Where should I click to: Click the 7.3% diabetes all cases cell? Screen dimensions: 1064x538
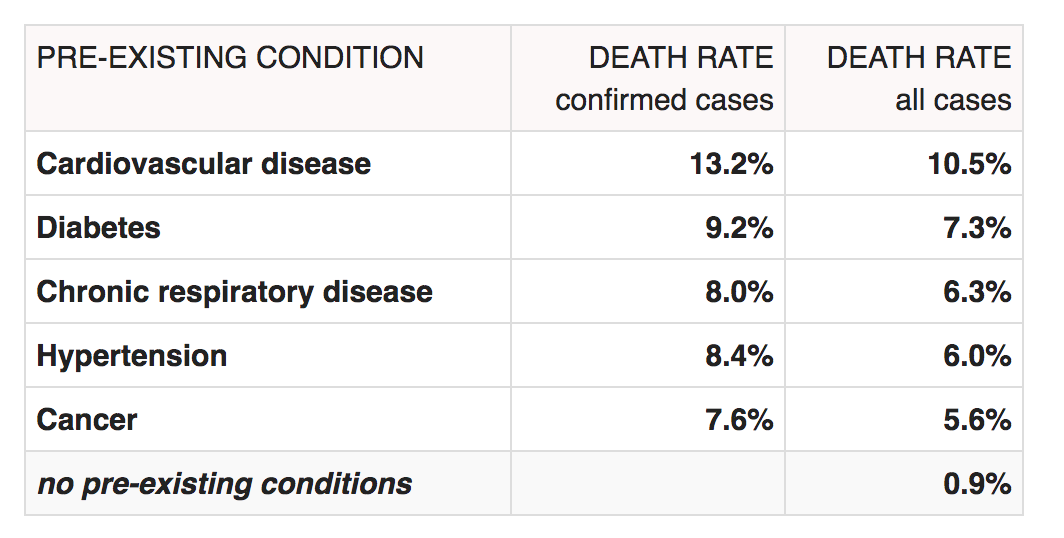977,228
